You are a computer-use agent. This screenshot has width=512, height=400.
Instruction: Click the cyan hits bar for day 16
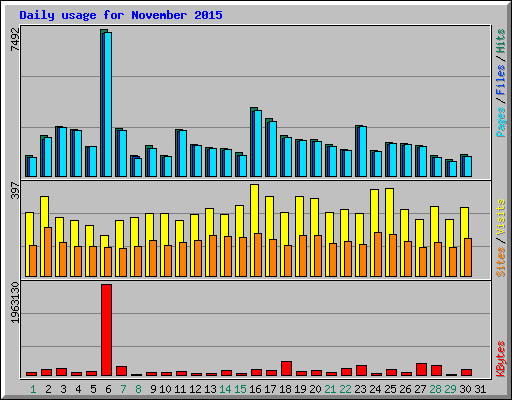click(258, 143)
